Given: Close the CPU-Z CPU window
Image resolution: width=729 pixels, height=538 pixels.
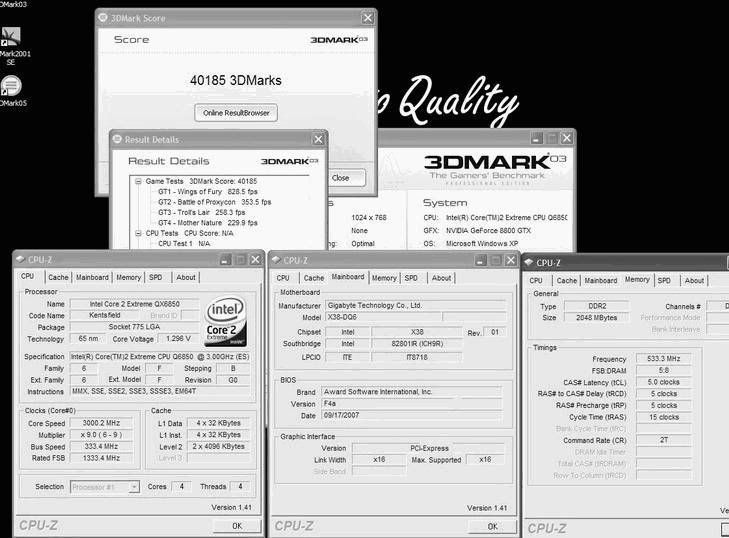Looking at the screenshot, I should pyautogui.click(x=255, y=259).
